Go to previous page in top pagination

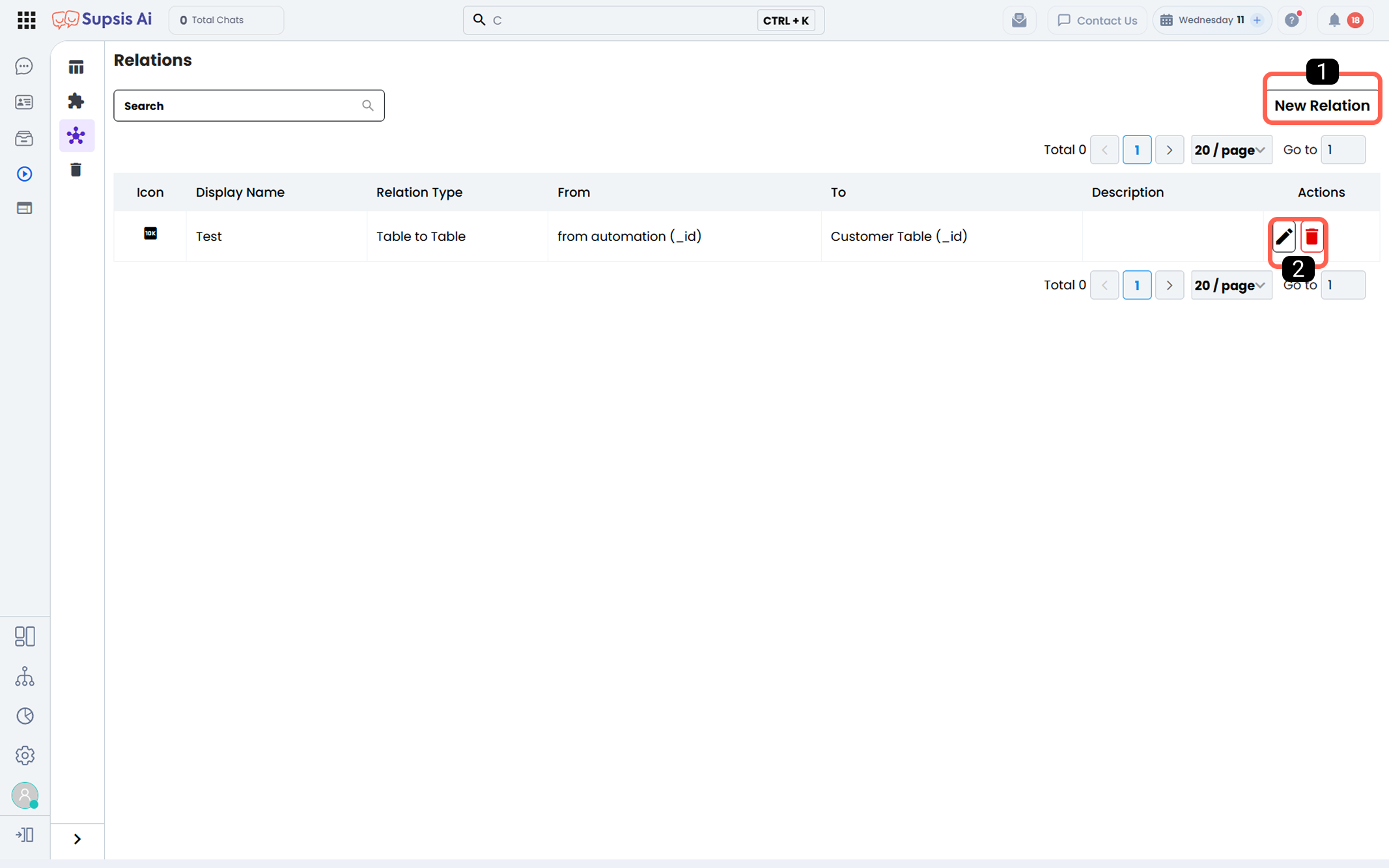pyautogui.click(x=1104, y=150)
